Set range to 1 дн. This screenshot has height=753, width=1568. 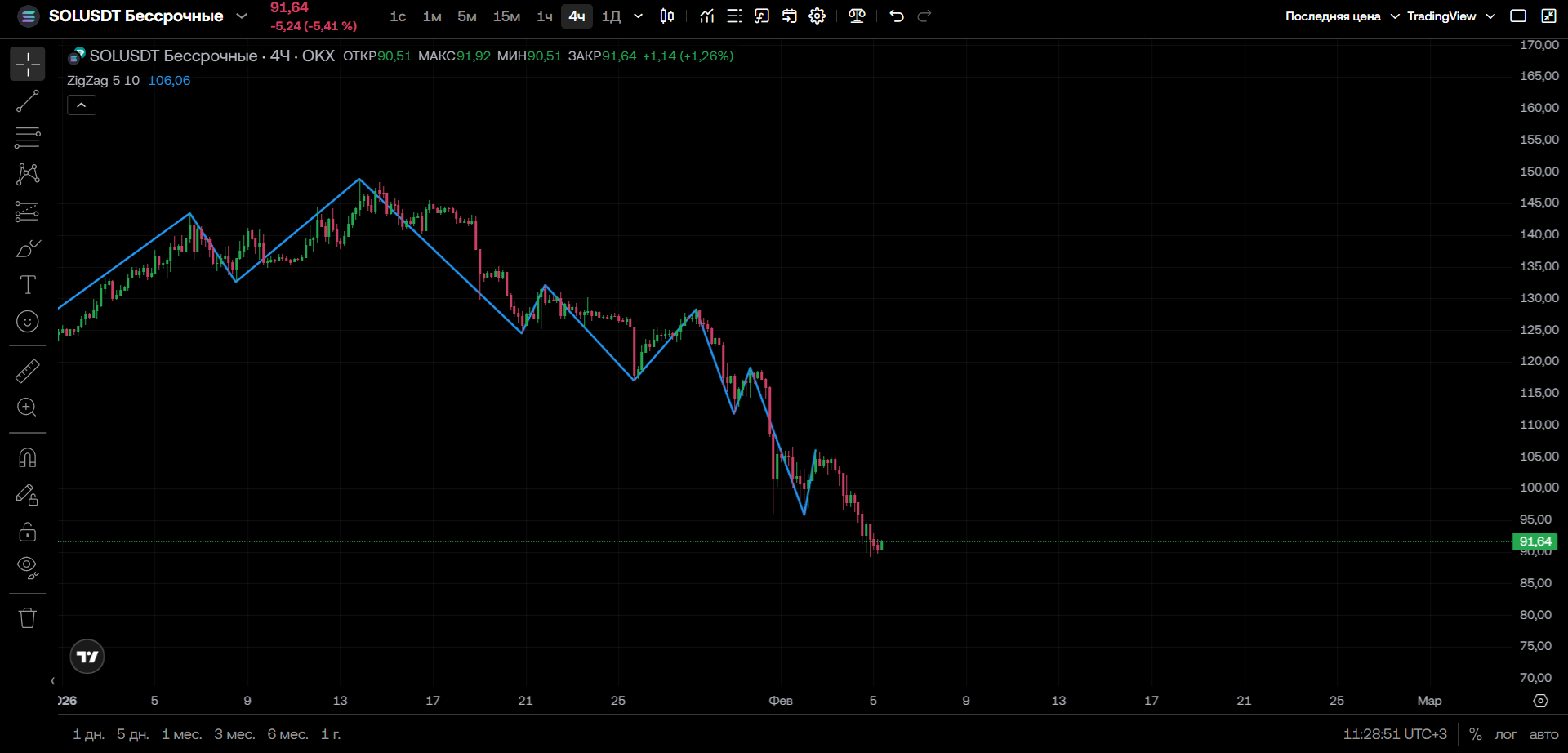(x=89, y=734)
